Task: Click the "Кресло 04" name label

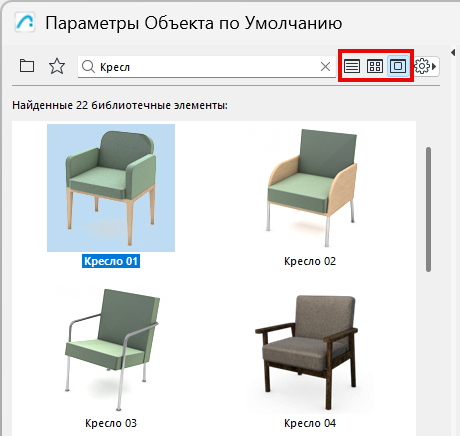Action: (310, 423)
